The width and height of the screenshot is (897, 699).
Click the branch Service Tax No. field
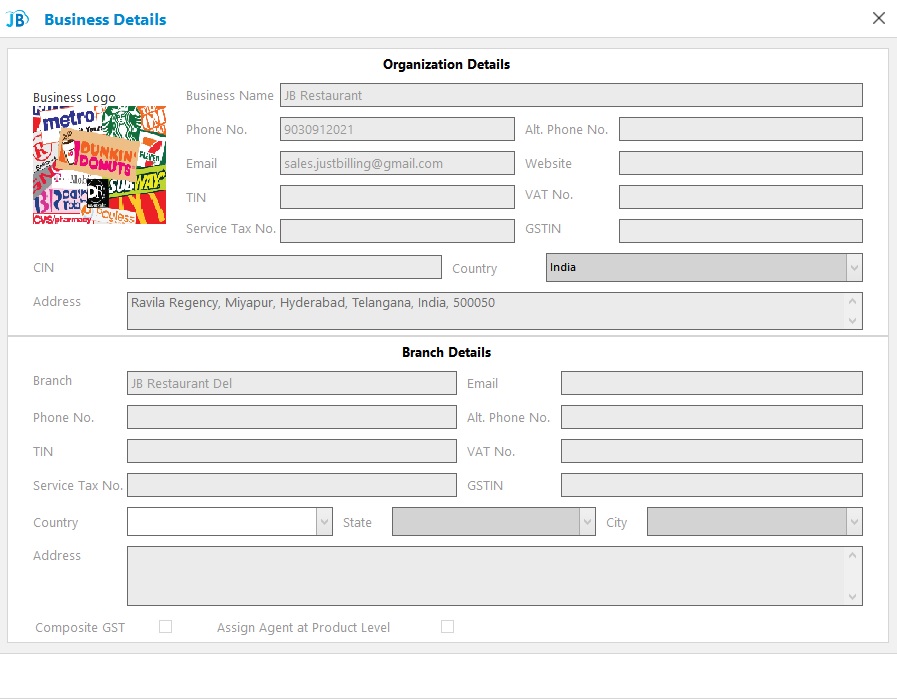point(292,485)
